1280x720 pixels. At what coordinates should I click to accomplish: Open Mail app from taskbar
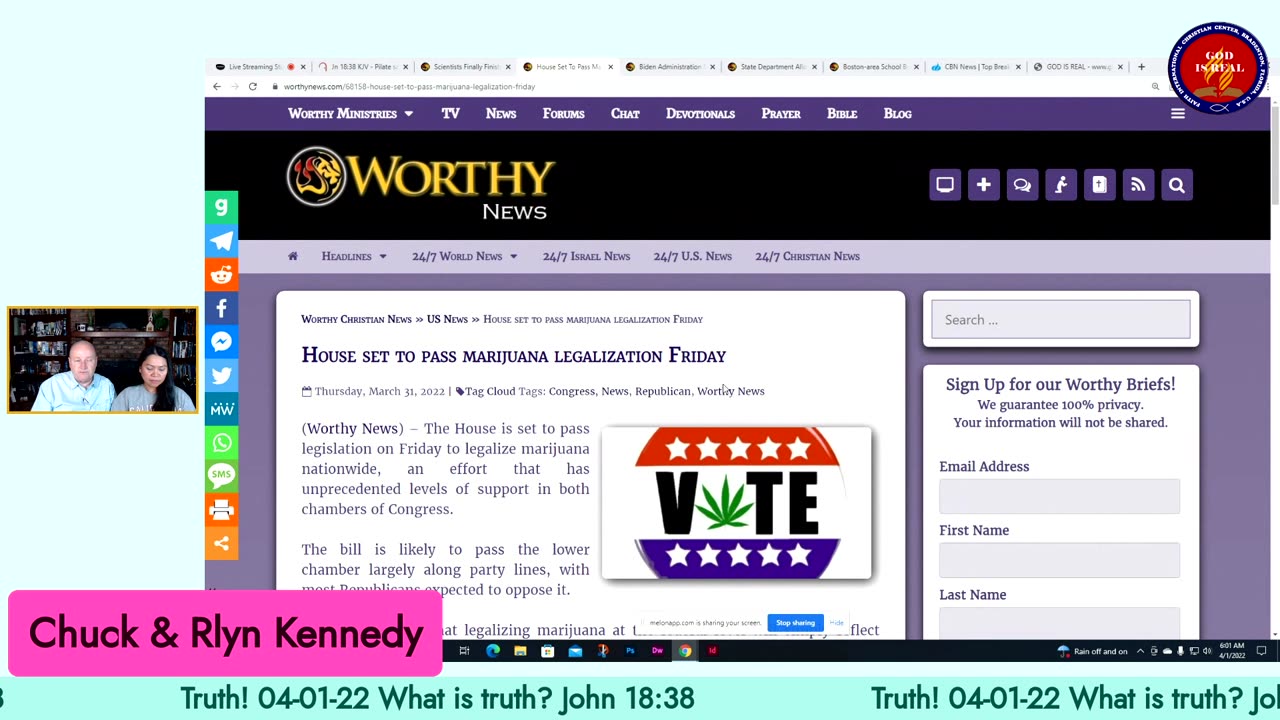point(575,651)
